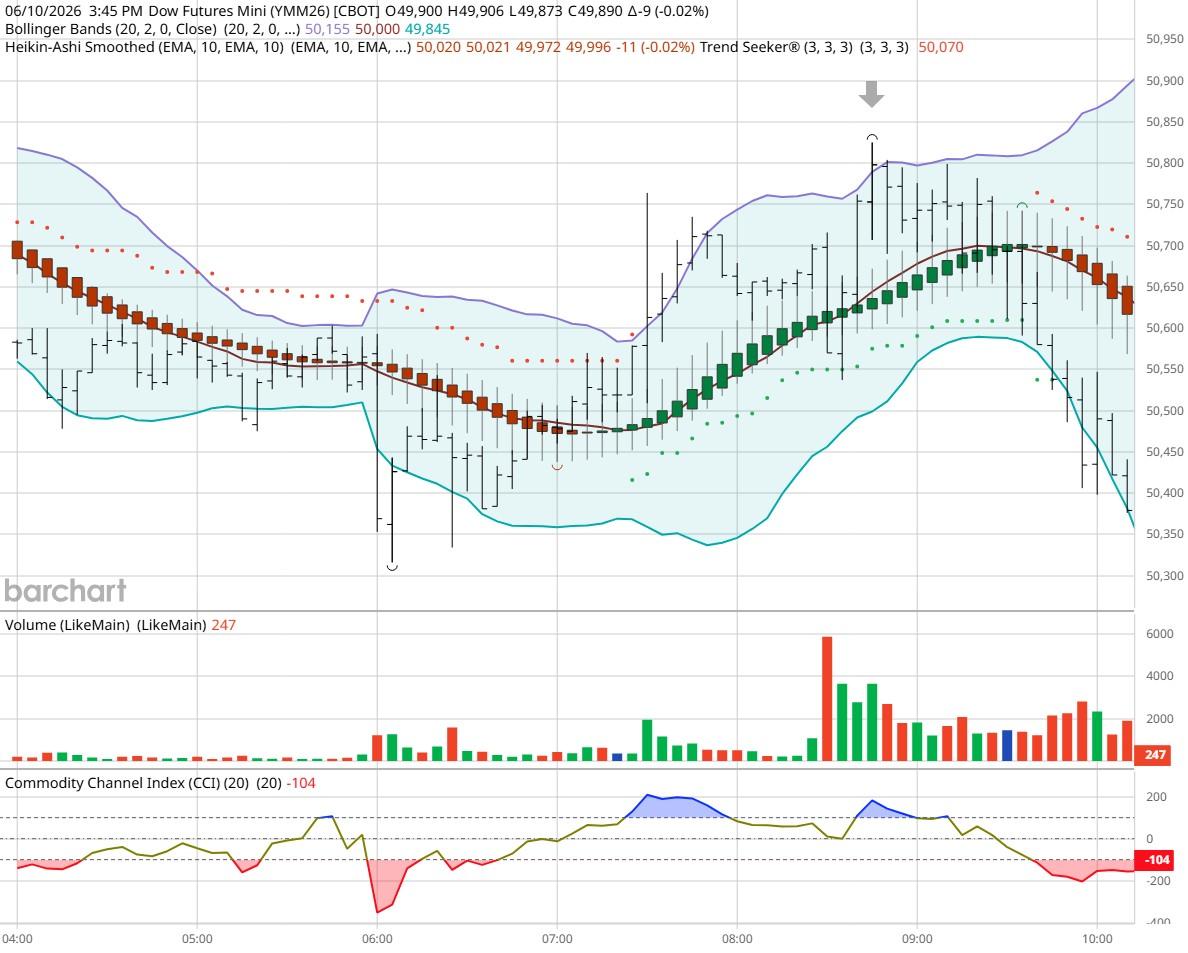Click the 6000 volume axis label
Screen dimensions: 1188x953
coord(1160,635)
